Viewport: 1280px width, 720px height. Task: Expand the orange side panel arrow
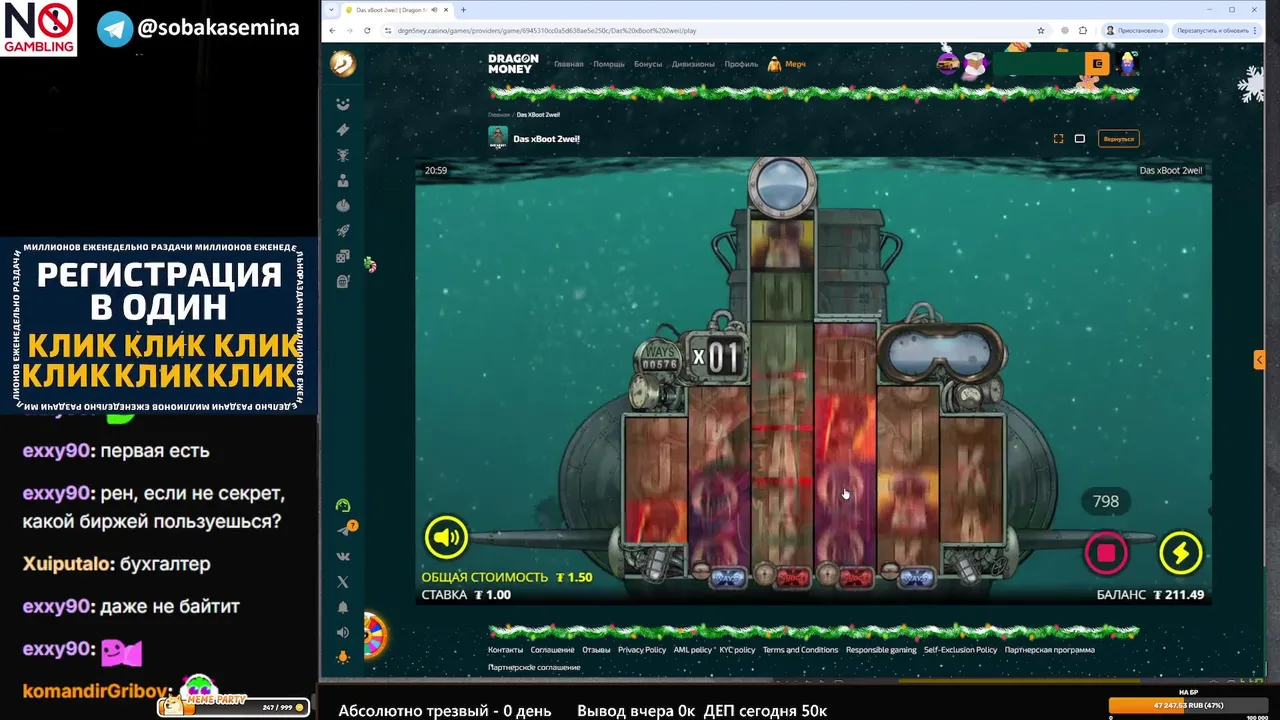pyautogui.click(x=1259, y=360)
